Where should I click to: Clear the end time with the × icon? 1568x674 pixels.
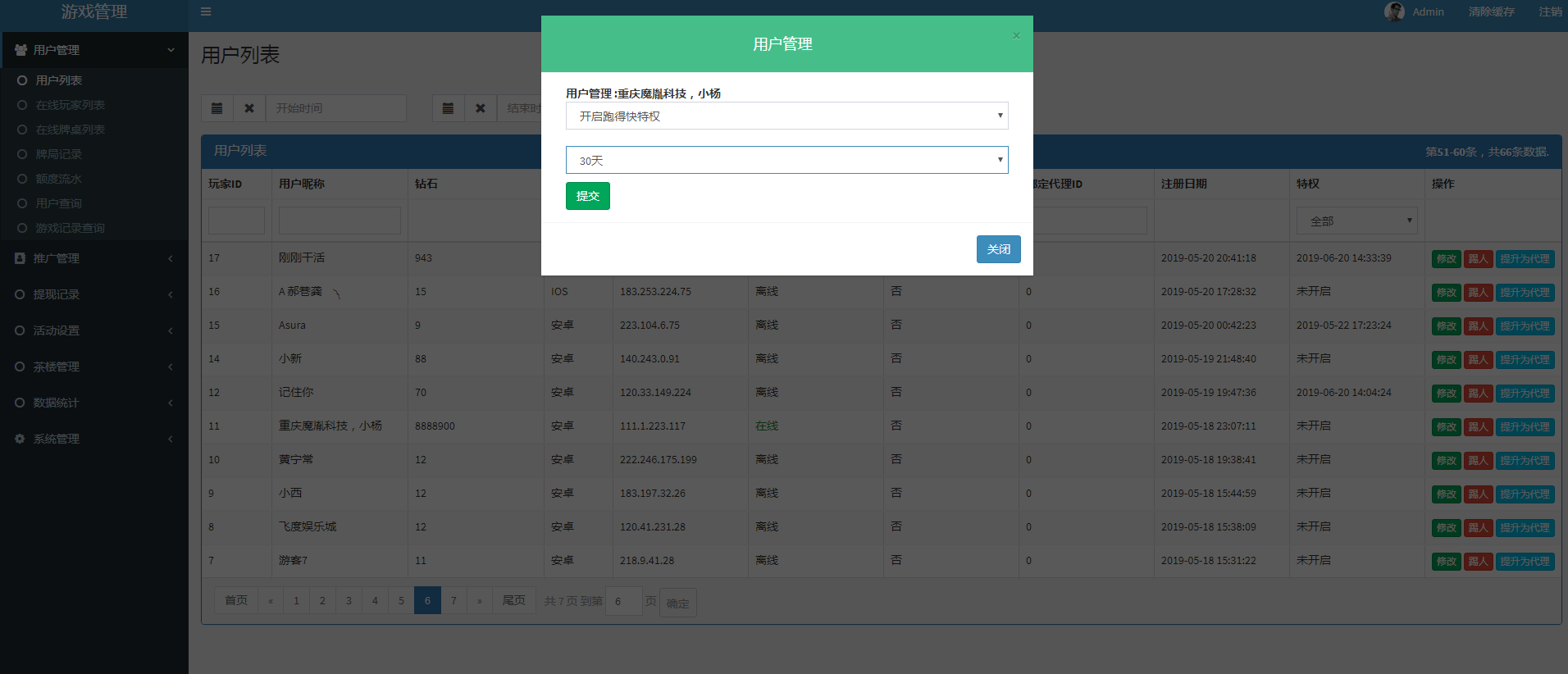(x=481, y=108)
